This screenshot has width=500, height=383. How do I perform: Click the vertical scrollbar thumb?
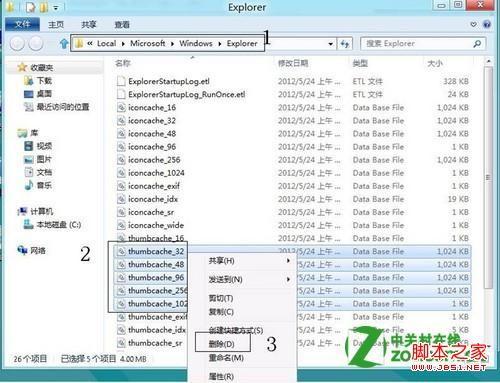488,177
